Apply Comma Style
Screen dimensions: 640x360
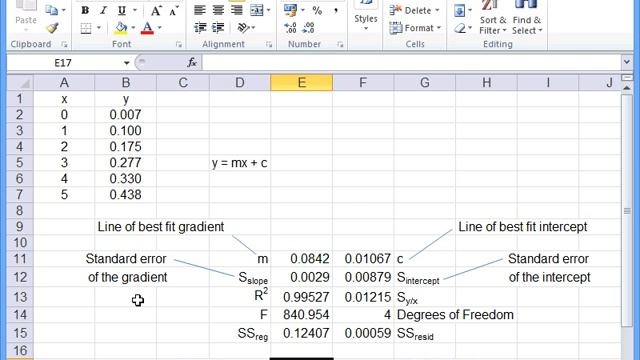336,11
